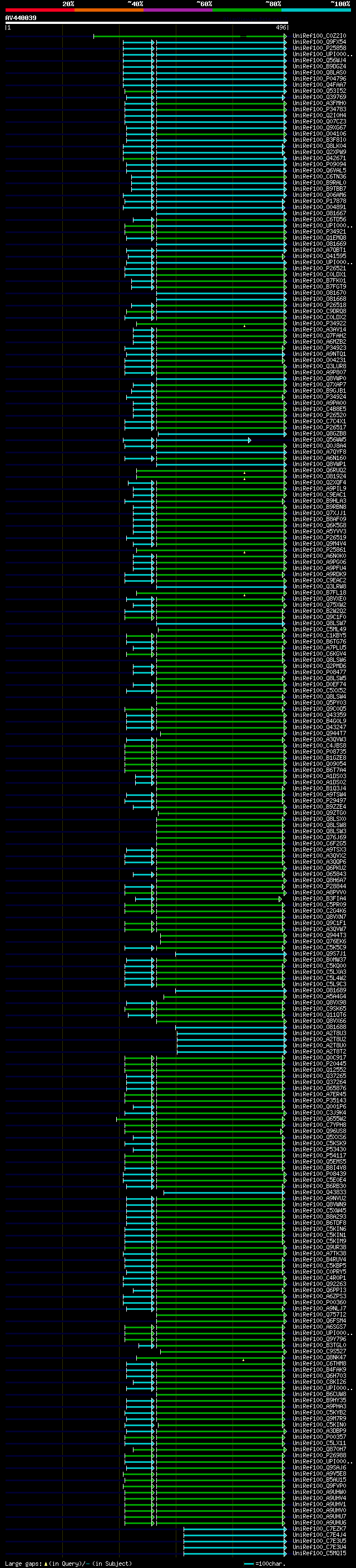This screenshot has width=356, height=1568.
Task: Open hit UniRef100_B9DGZ4
Action: pyautogui.click(x=319, y=66)
